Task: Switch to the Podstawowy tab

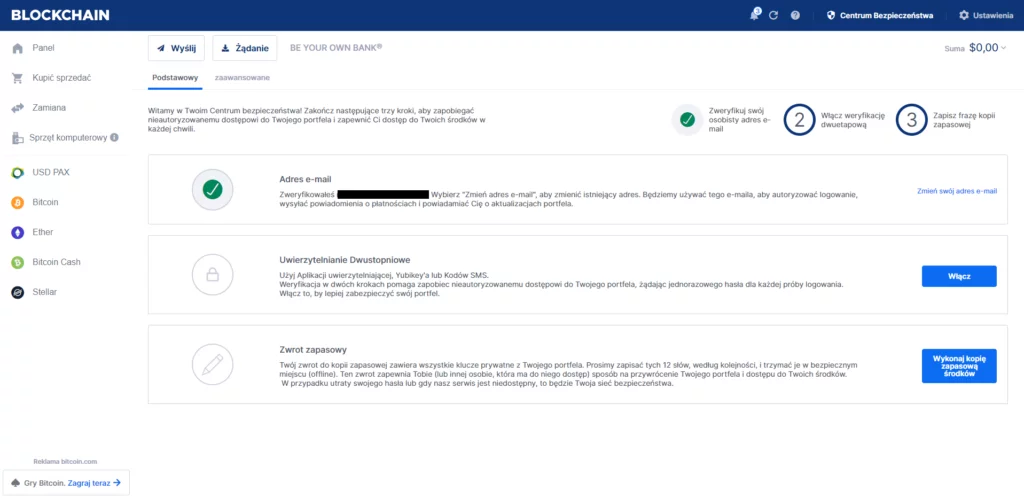Action: [175, 78]
